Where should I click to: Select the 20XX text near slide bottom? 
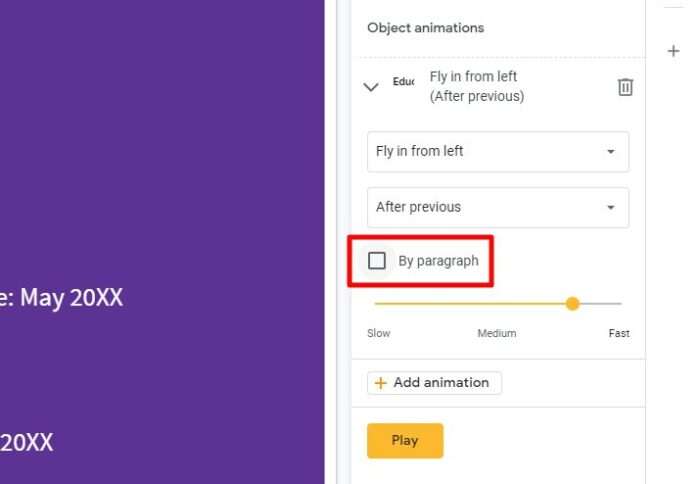(x=27, y=442)
